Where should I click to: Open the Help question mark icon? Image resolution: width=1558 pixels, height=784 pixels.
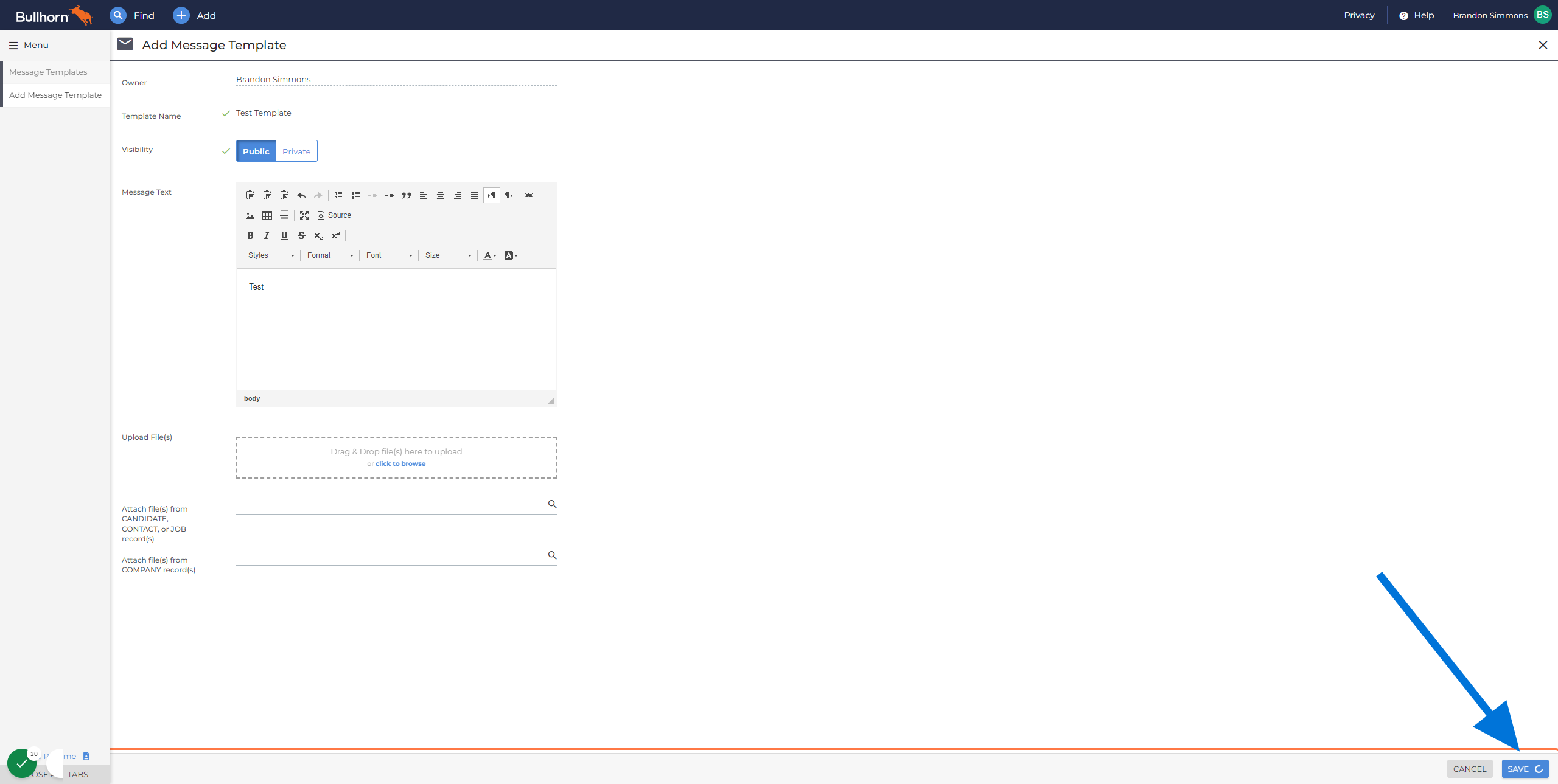click(1403, 16)
